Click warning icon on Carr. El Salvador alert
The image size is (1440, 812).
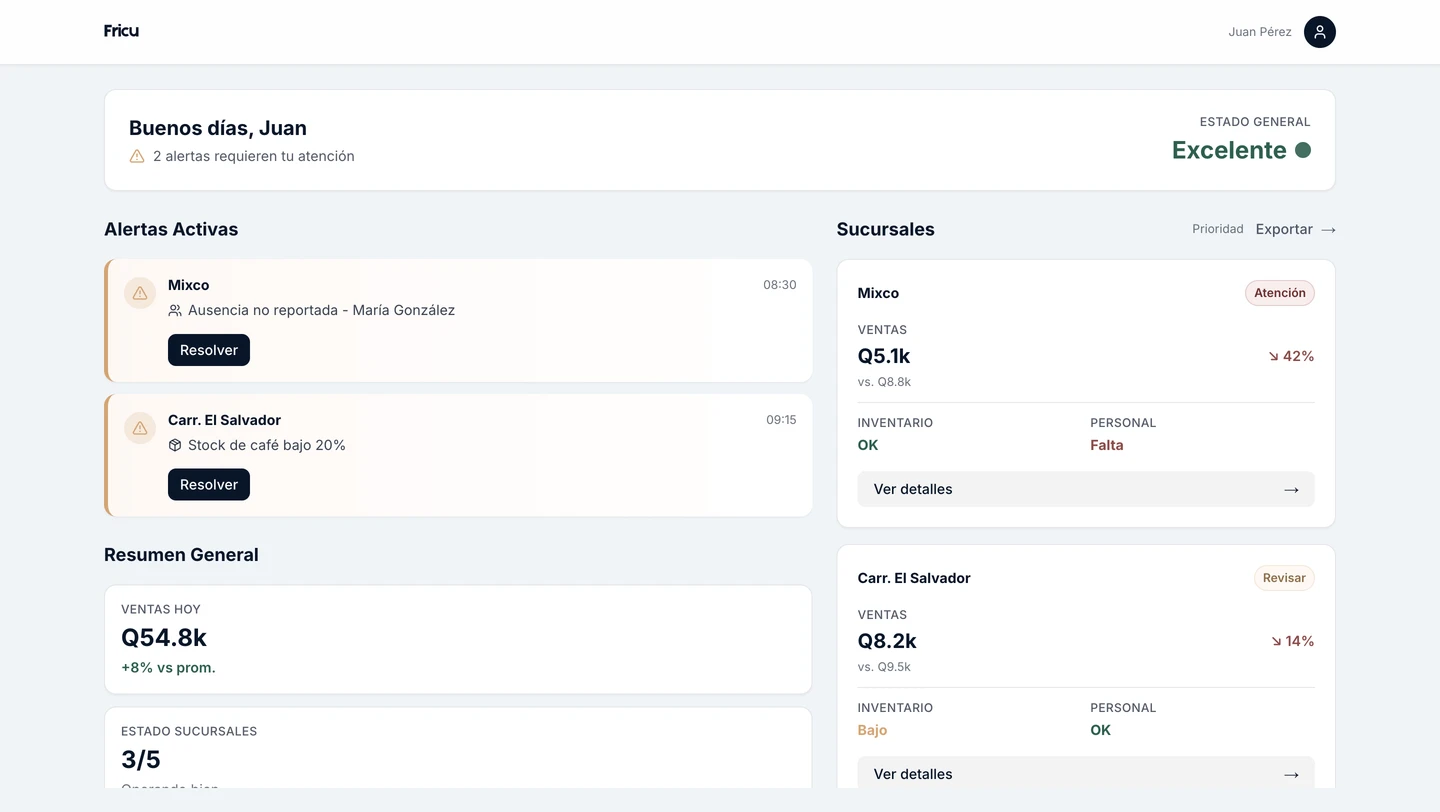pyautogui.click(x=140, y=428)
